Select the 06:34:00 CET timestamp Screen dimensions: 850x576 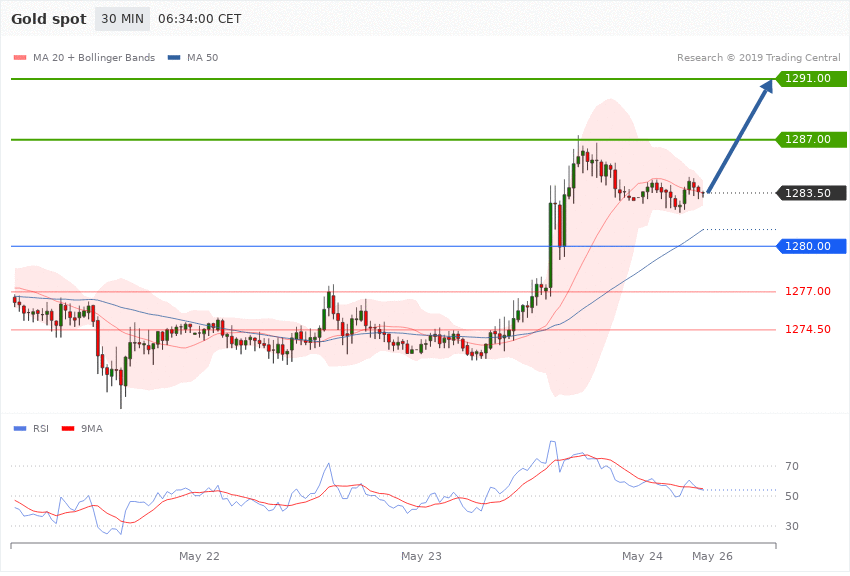[x=199, y=19]
